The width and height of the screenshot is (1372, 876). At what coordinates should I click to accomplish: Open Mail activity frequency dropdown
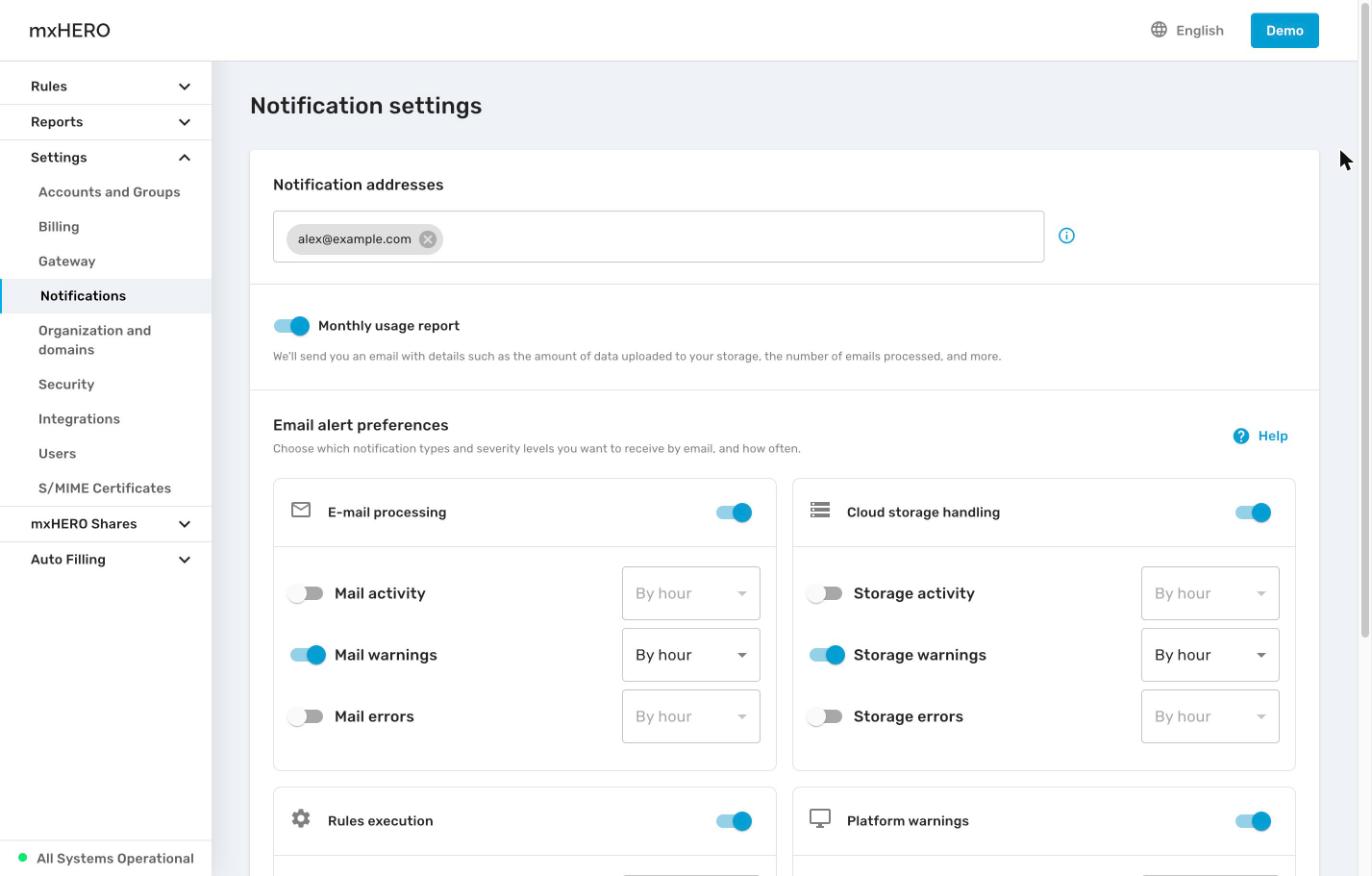(691, 594)
